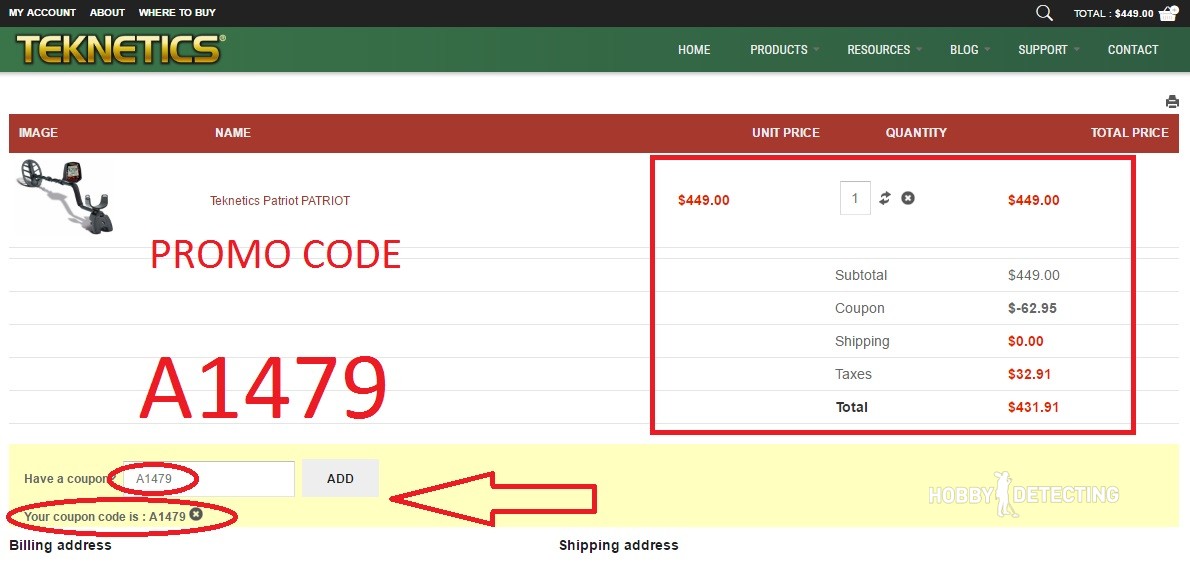Click the Taxes $32.91 value
The image size is (1190, 562).
pyautogui.click(x=1029, y=374)
